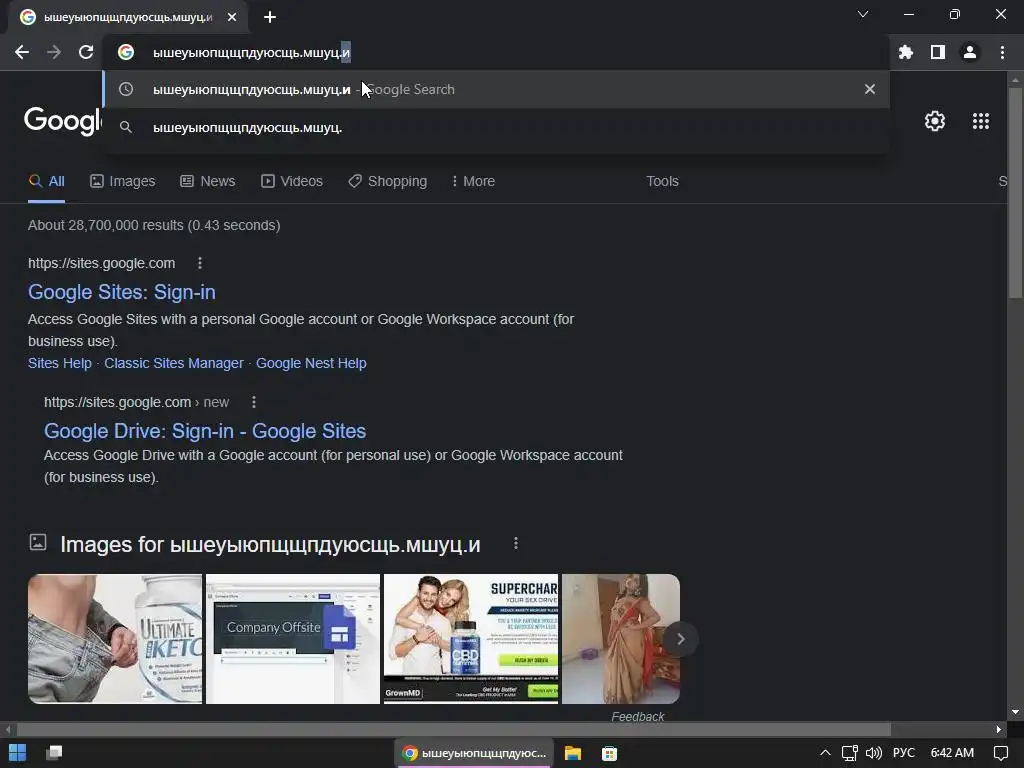Click the results count text

(154, 225)
